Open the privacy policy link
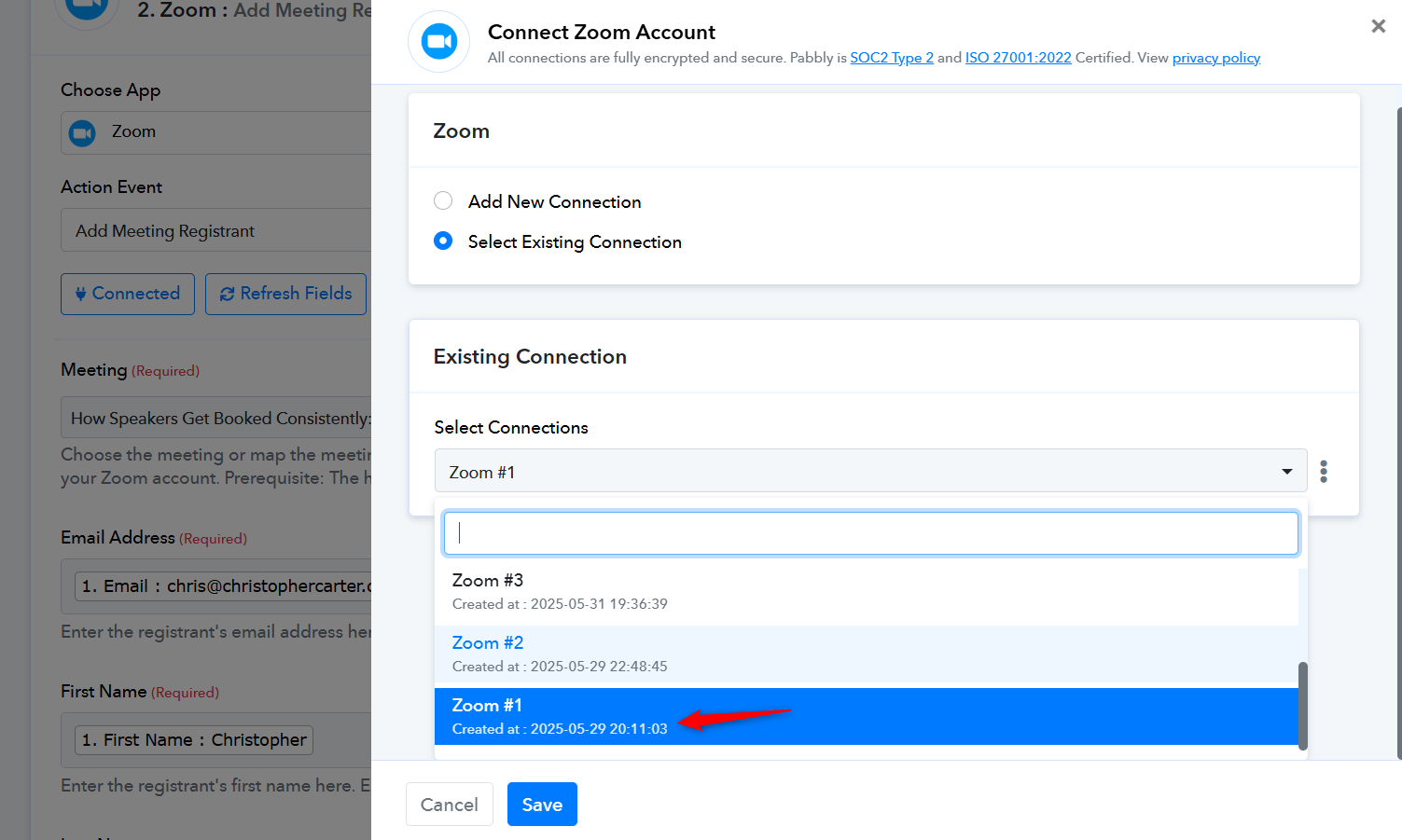 click(x=1216, y=58)
